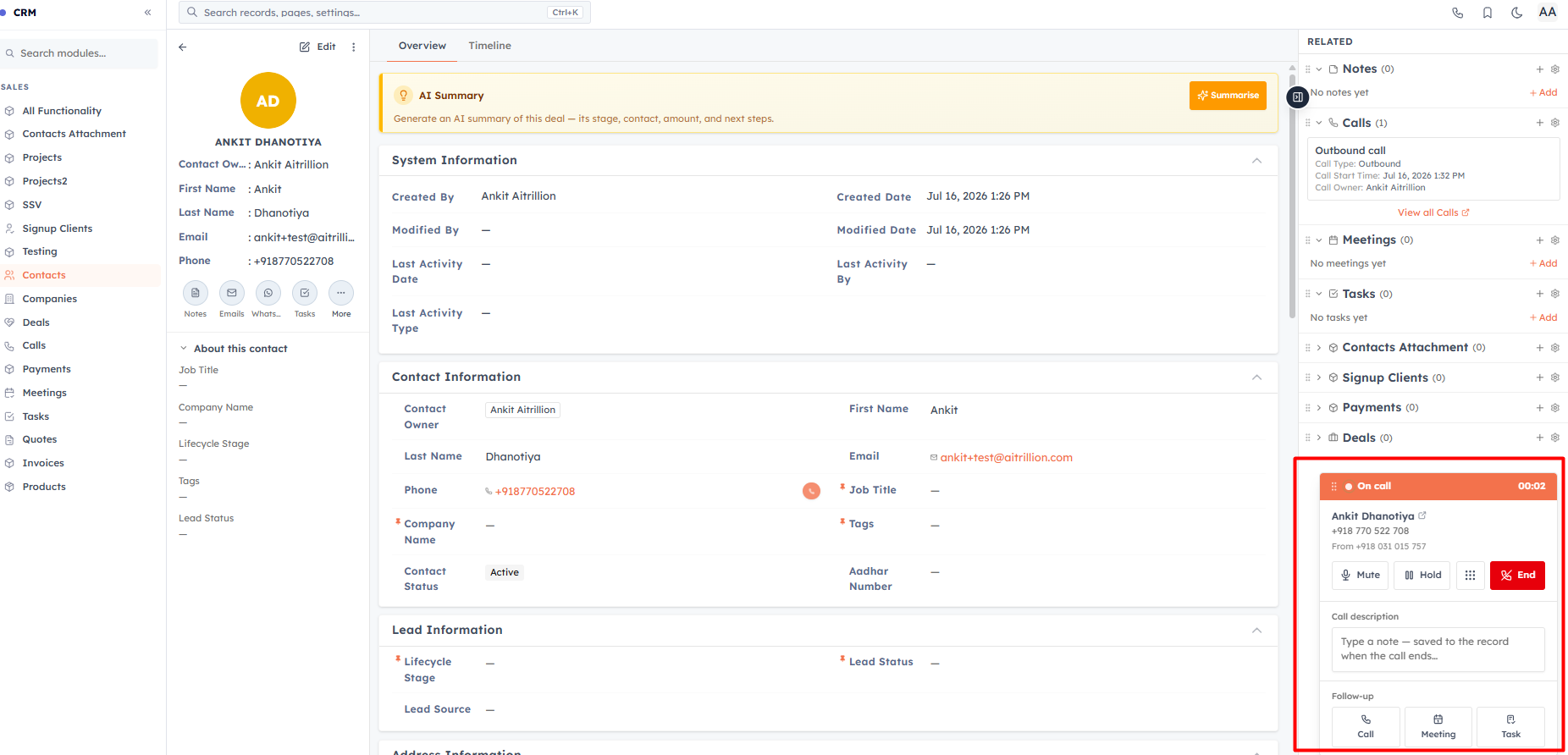Expand the Payments related list
The width and height of the screenshot is (1568, 755).
1319,408
